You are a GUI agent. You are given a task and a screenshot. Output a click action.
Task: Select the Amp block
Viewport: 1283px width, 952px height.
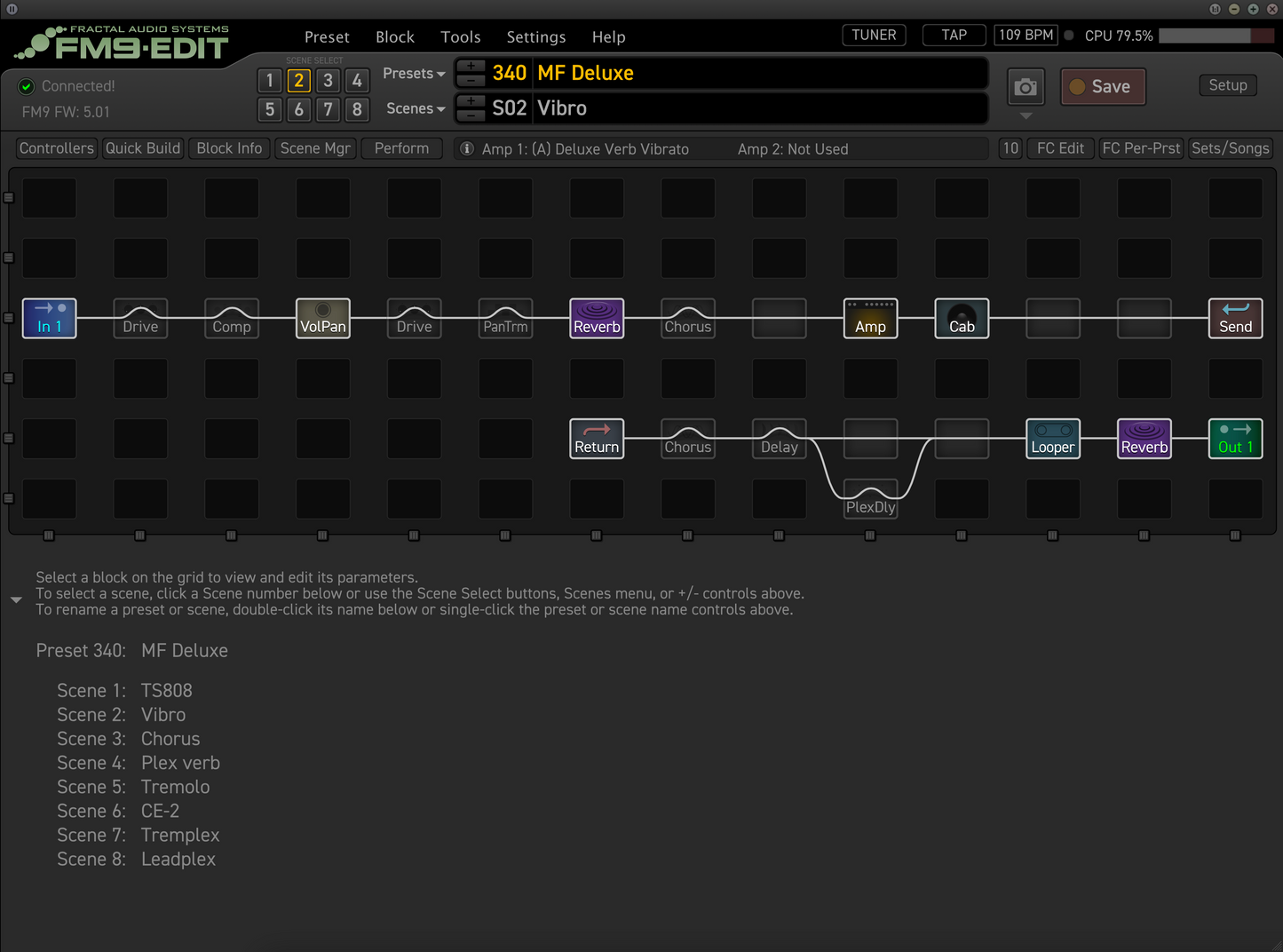(871, 318)
